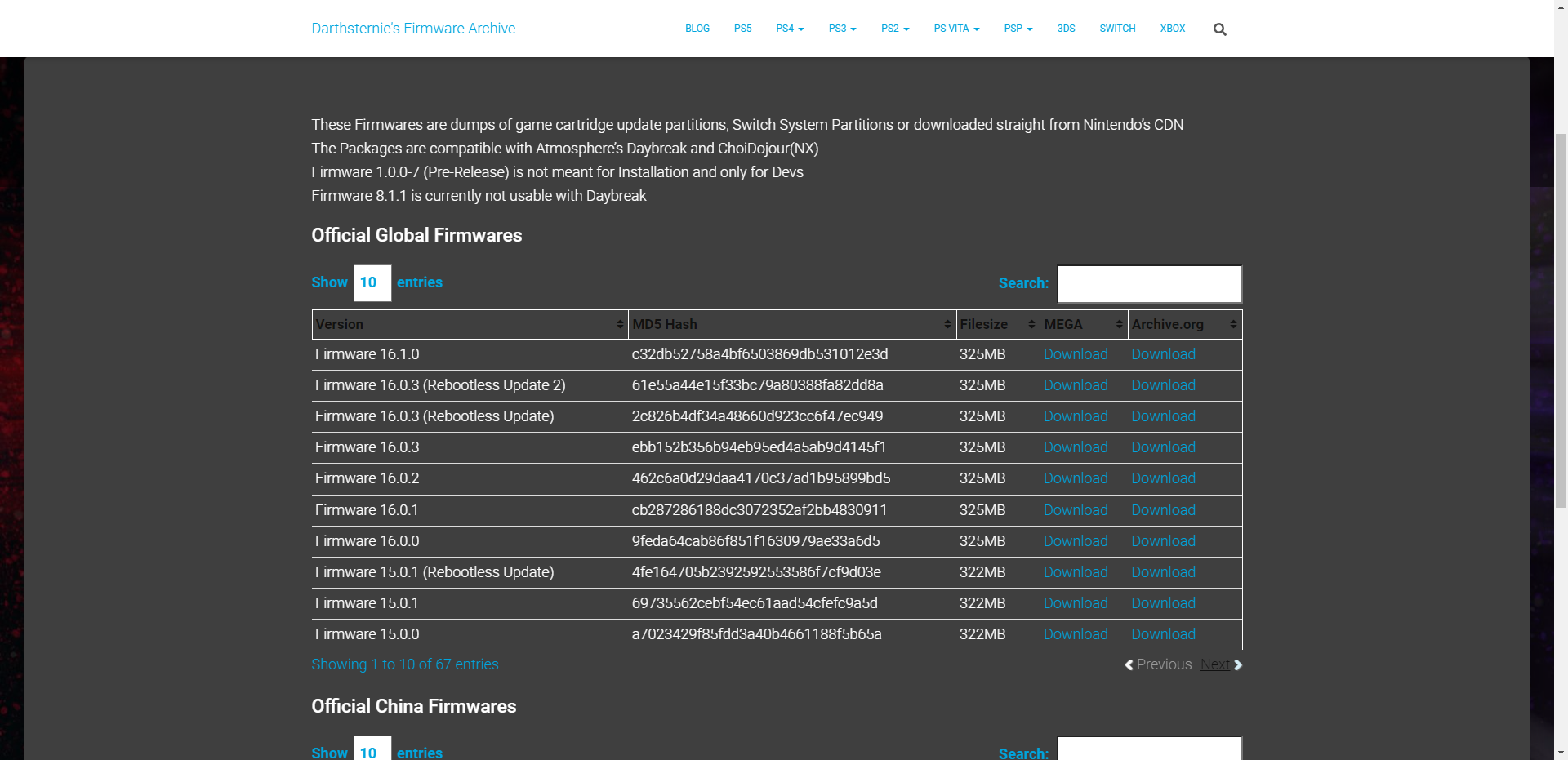Download Firmware 16.1.0 from MEGA

1076,354
